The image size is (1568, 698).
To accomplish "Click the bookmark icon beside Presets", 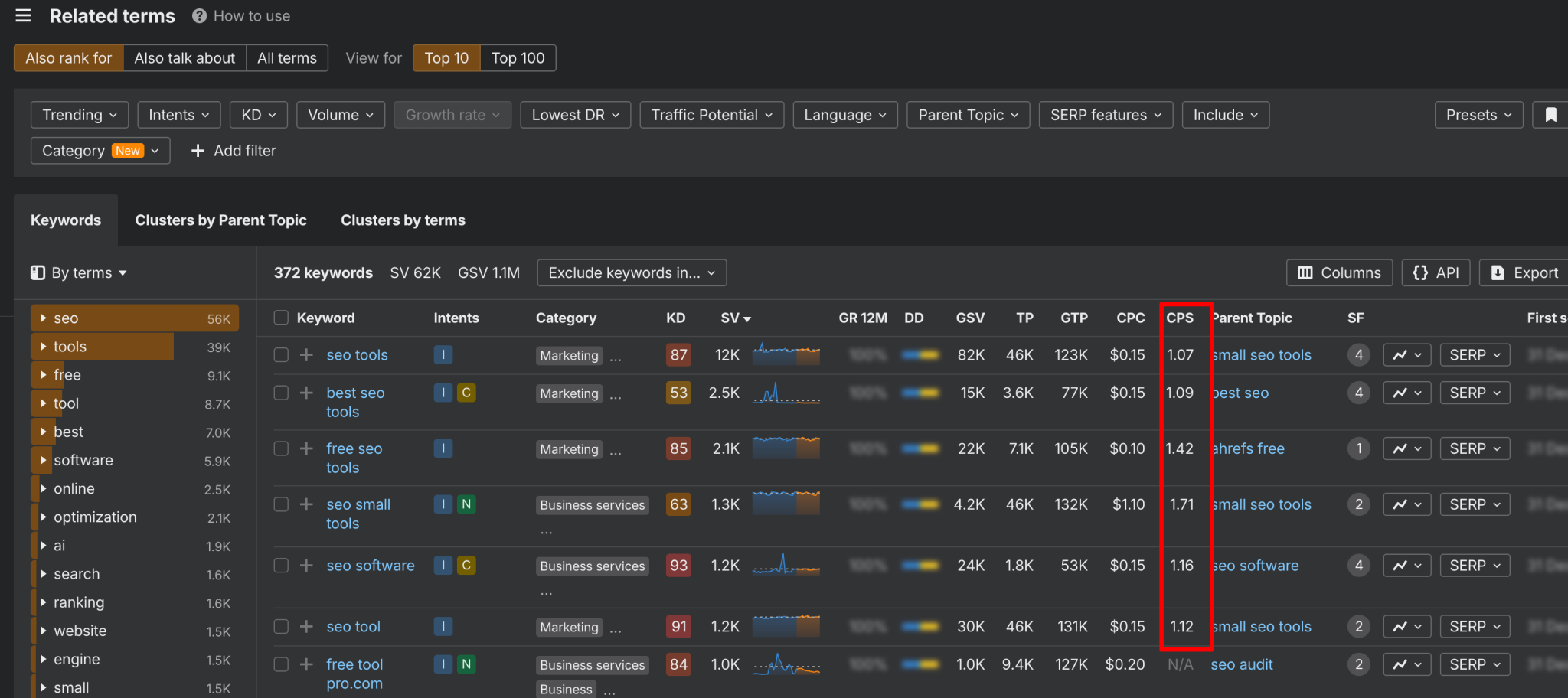I will click(1551, 114).
